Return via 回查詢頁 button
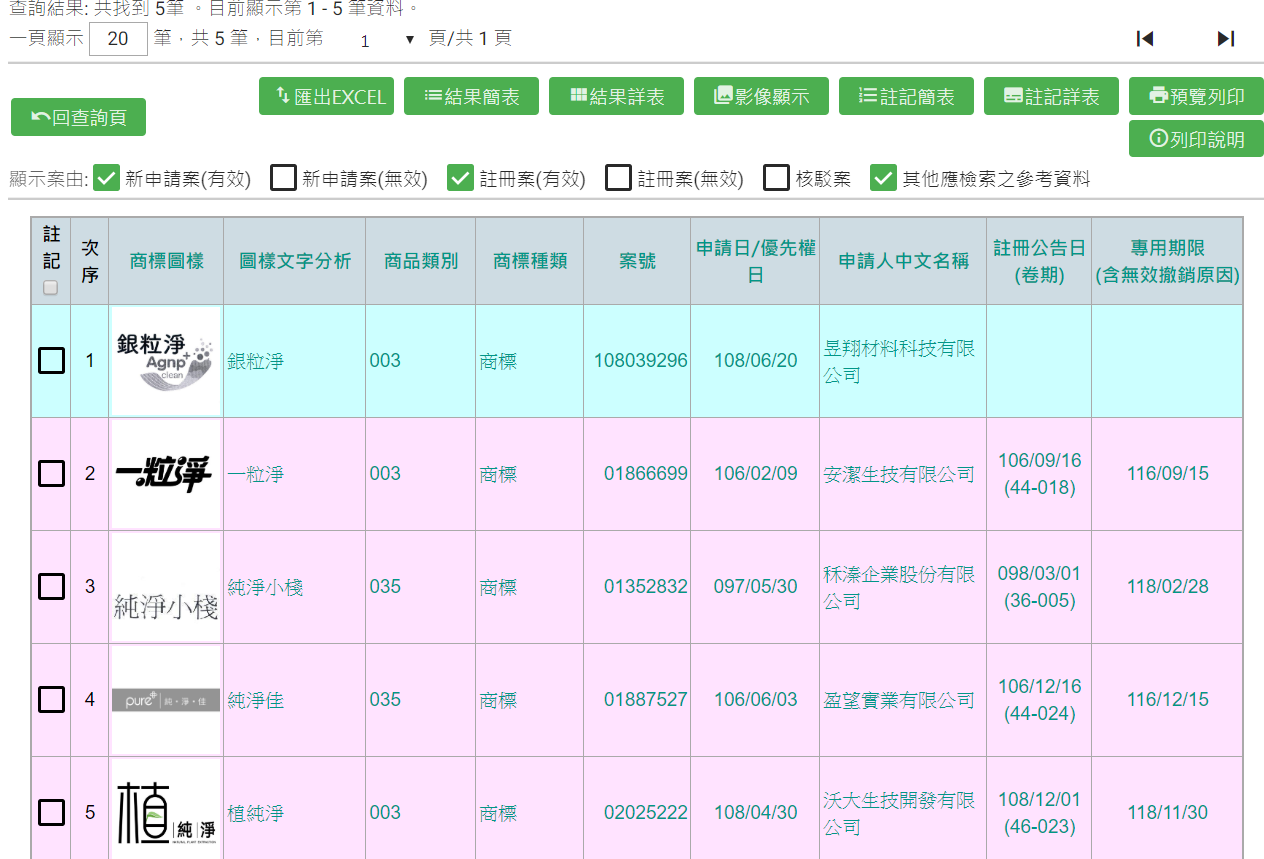 pyautogui.click(x=78, y=117)
